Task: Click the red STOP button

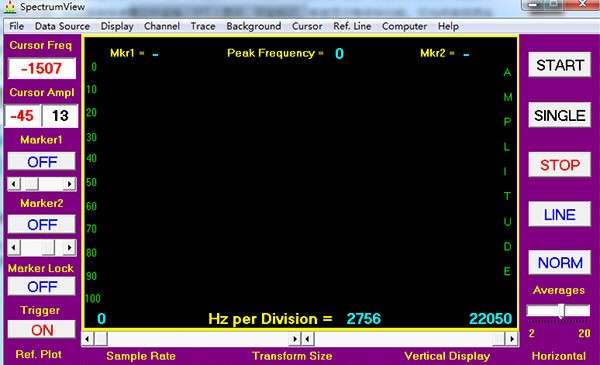Action: point(560,165)
